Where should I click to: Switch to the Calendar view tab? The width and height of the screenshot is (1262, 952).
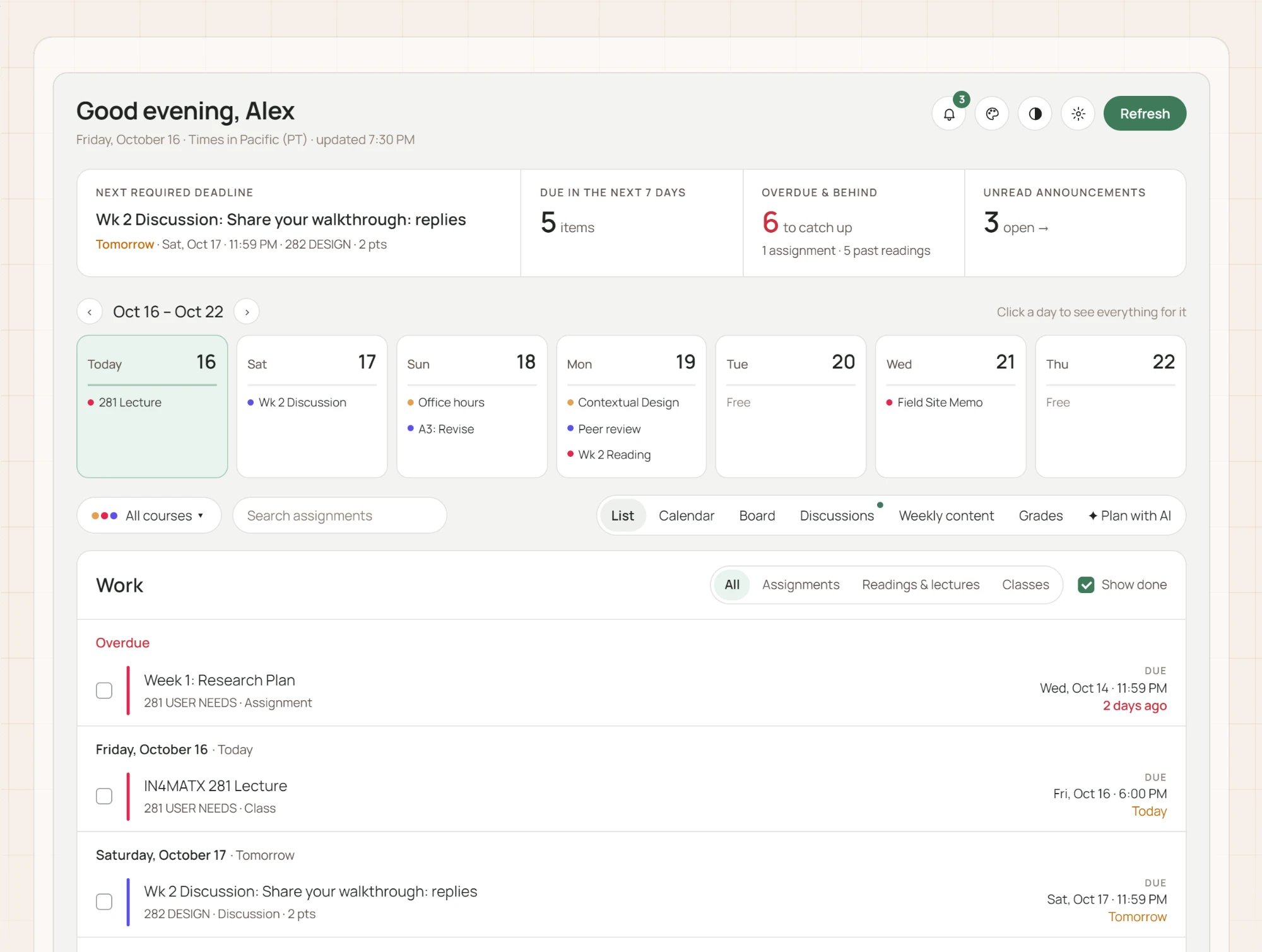coord(686,515)
